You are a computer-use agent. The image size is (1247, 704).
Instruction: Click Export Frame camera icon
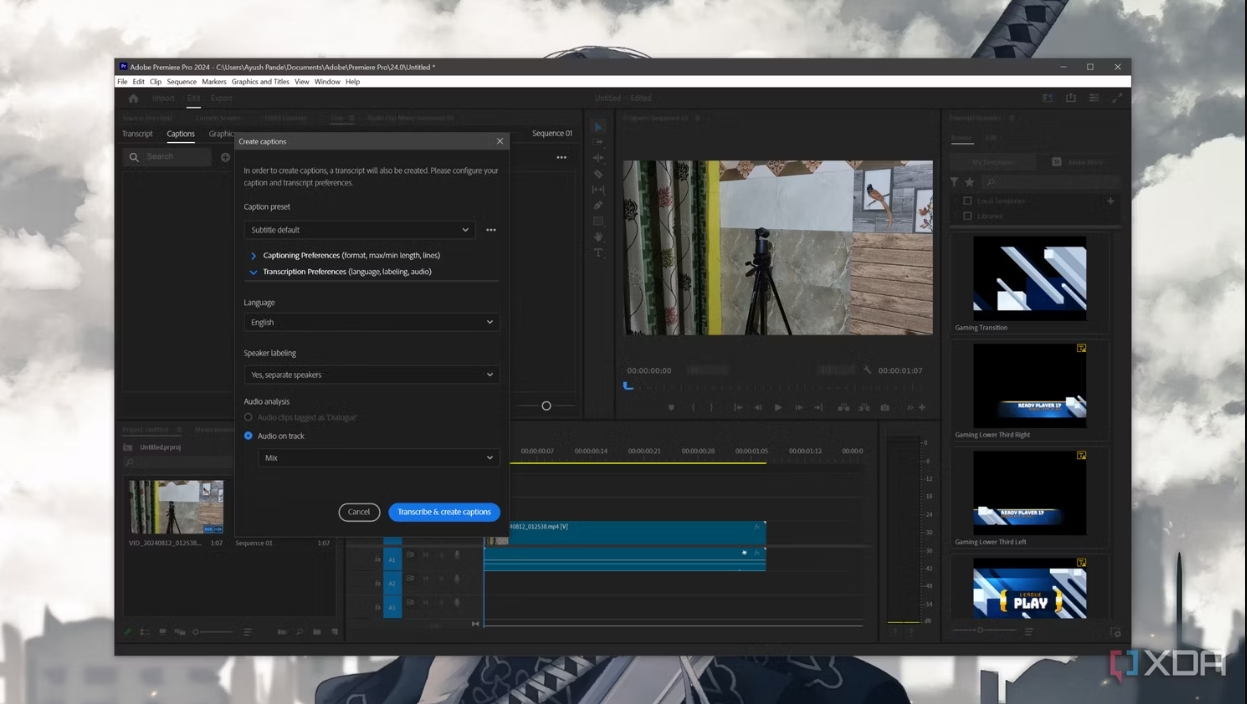[885, 408]
